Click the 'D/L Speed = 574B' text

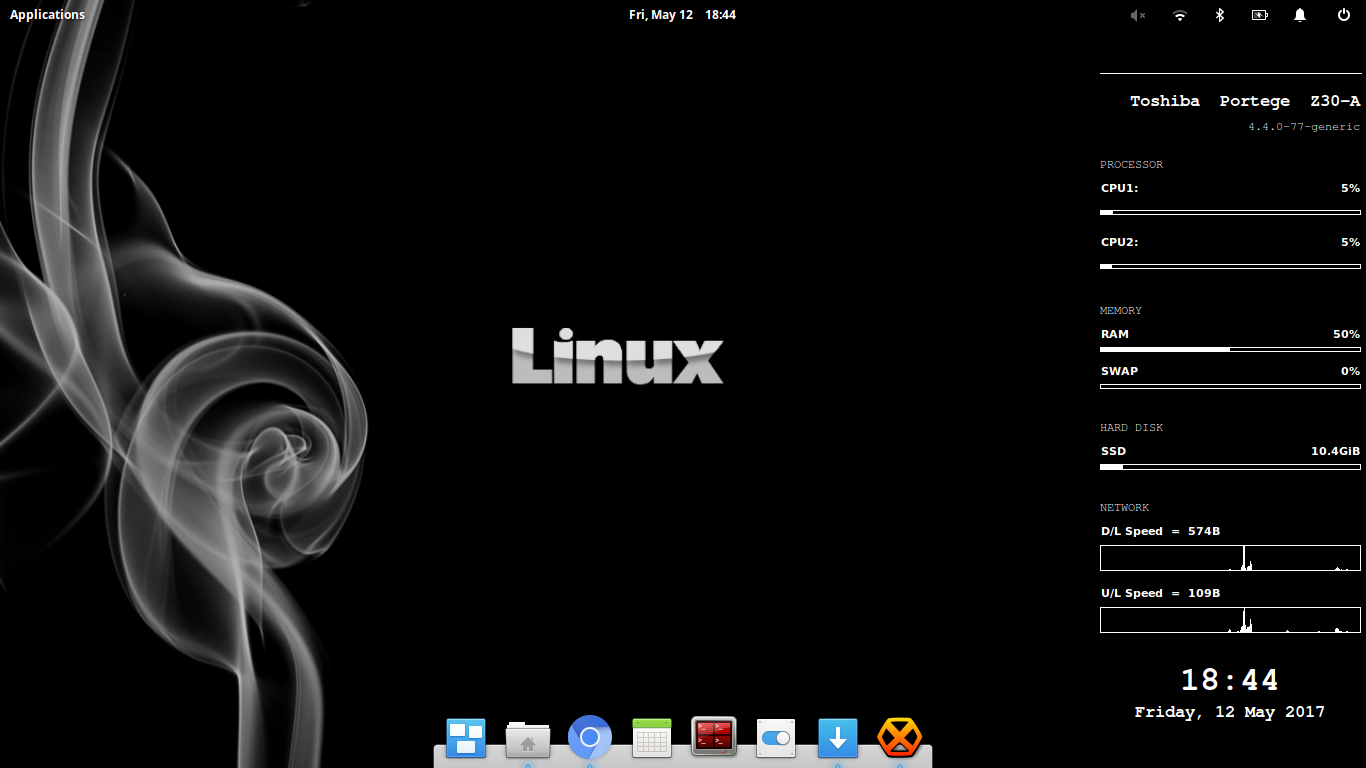[x=1161, y=531]
